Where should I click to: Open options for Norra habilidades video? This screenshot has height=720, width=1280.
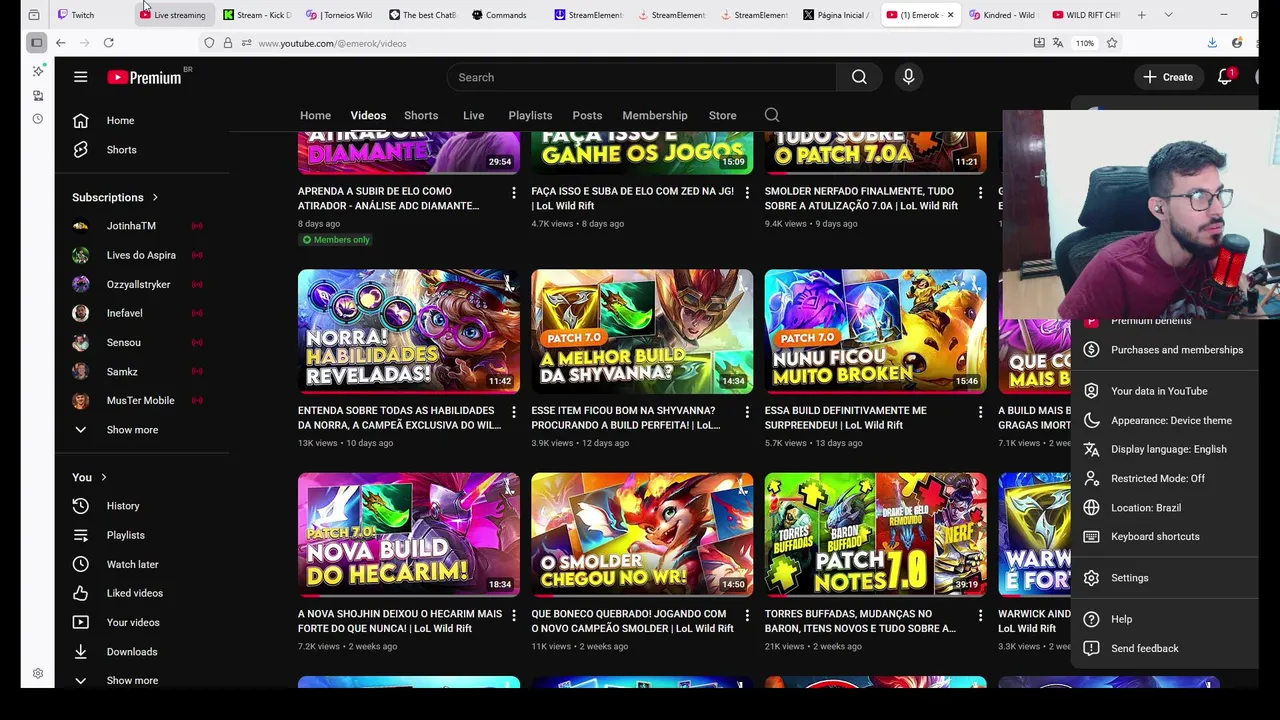[x=514, y=412]
